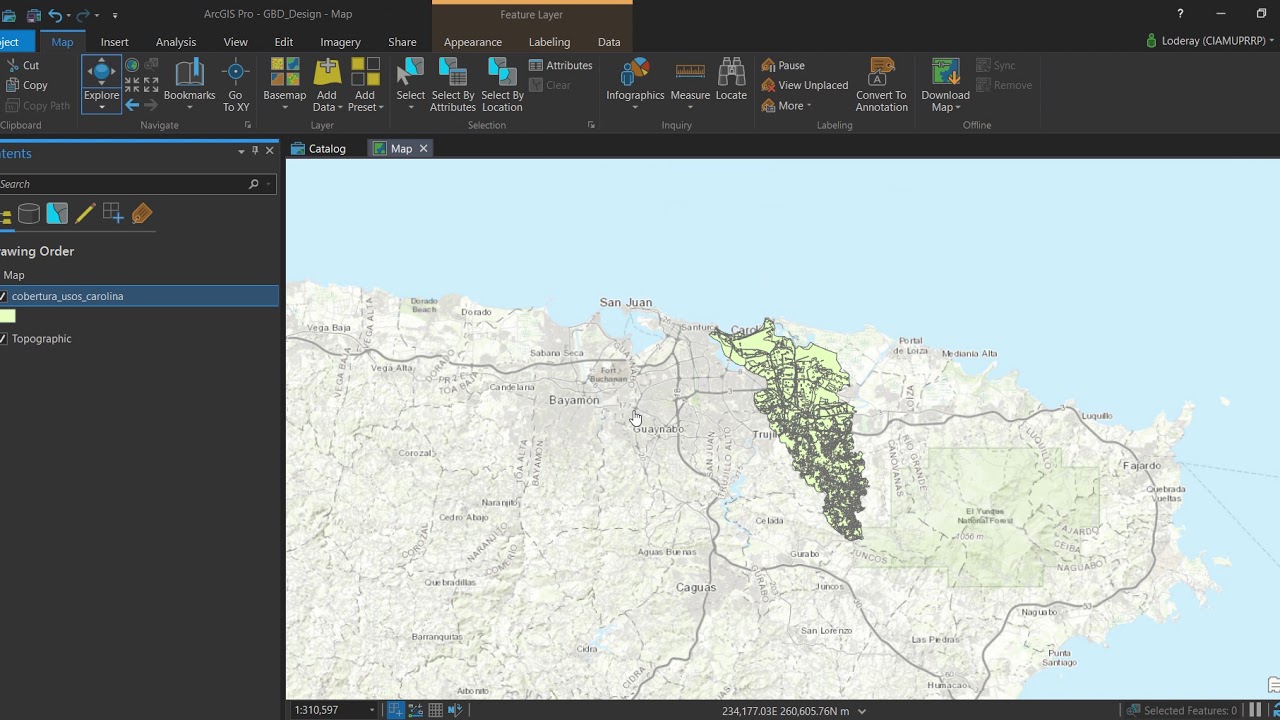Screen dimensions: 1280x720
Task: Expand the More labeling dropdown
Action: pos(808,105)
